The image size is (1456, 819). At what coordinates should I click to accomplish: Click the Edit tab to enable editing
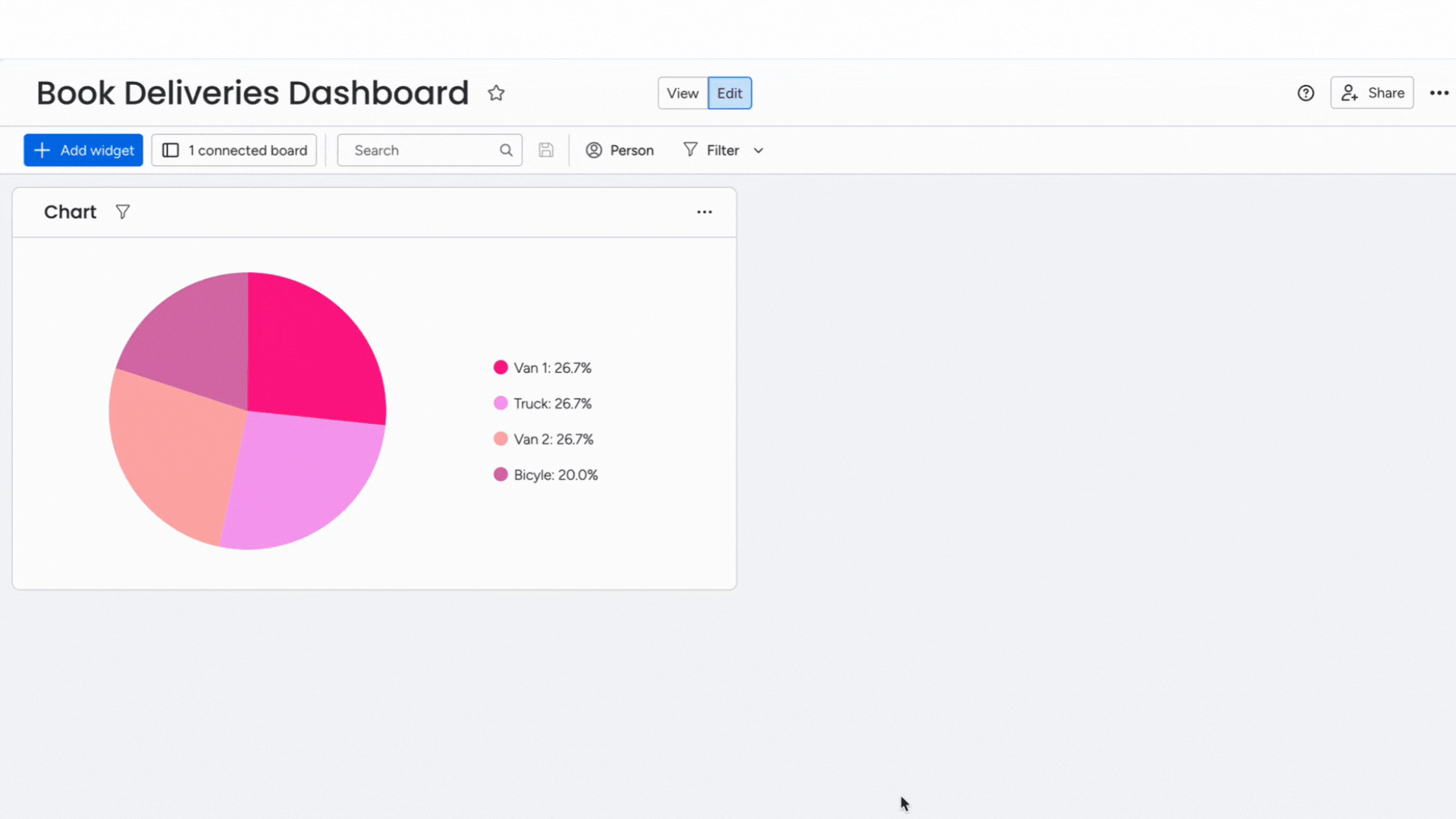[730, 92]
